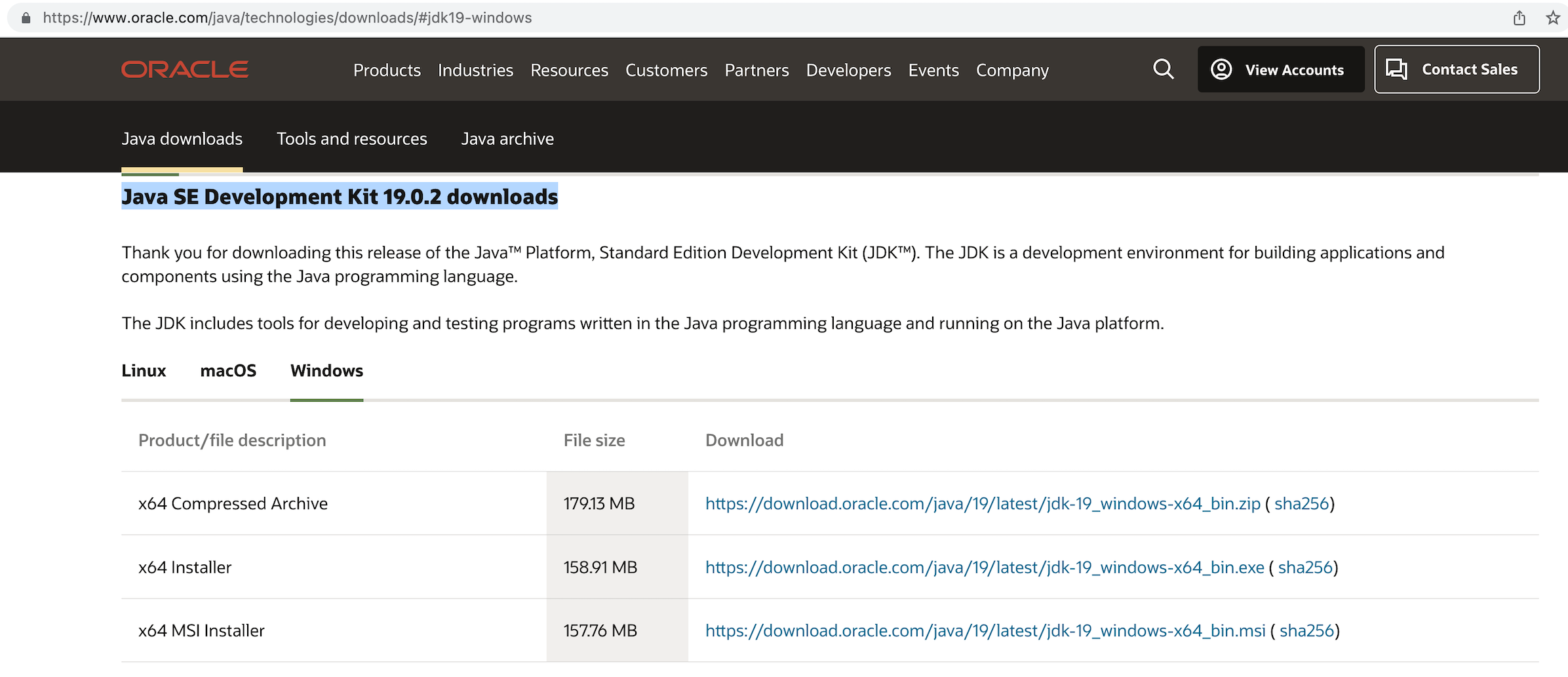Click the Oracle logo
Image resolution: width=1568 pixels, height=677 pixels.
(185, 69)
